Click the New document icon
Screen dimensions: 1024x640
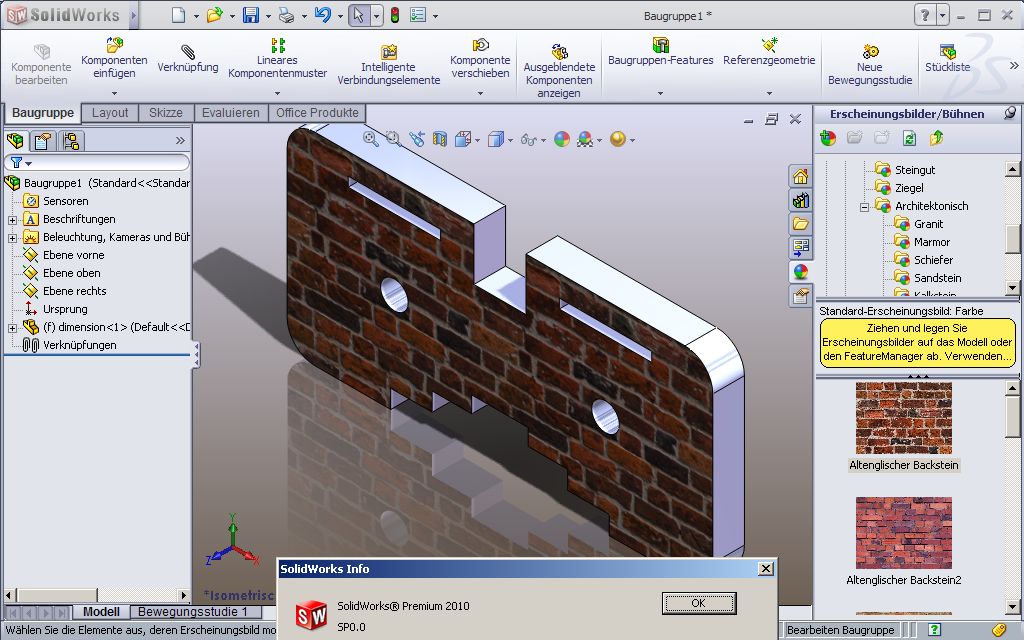tap(178, 15)
